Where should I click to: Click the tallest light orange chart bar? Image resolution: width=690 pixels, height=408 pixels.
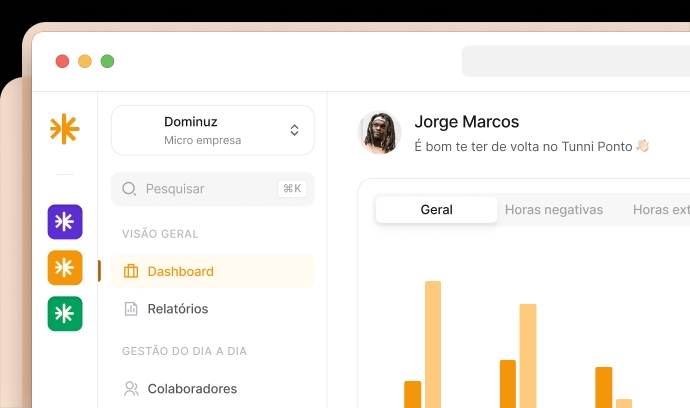[x=433, y=343]
